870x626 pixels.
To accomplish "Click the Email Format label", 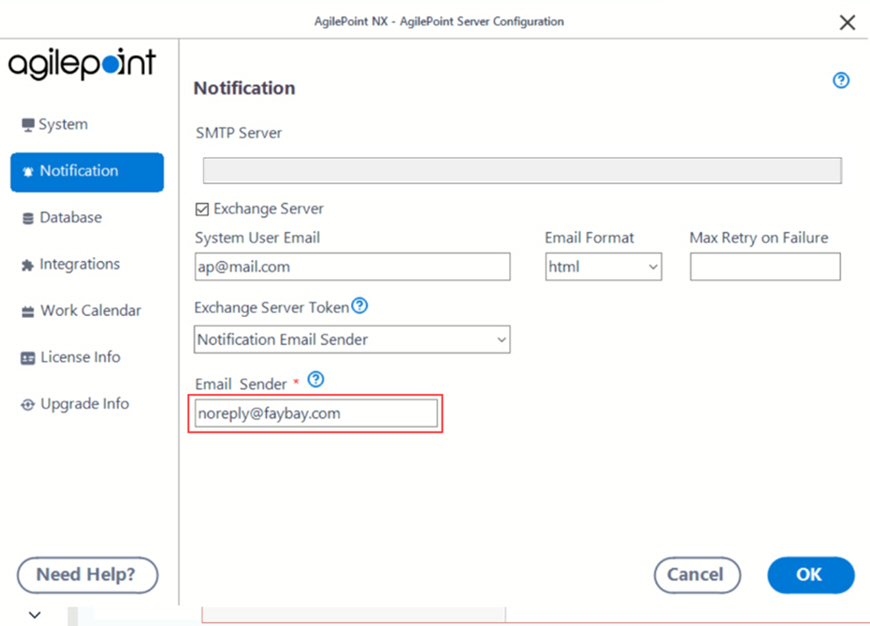I will tap(589, 238).
